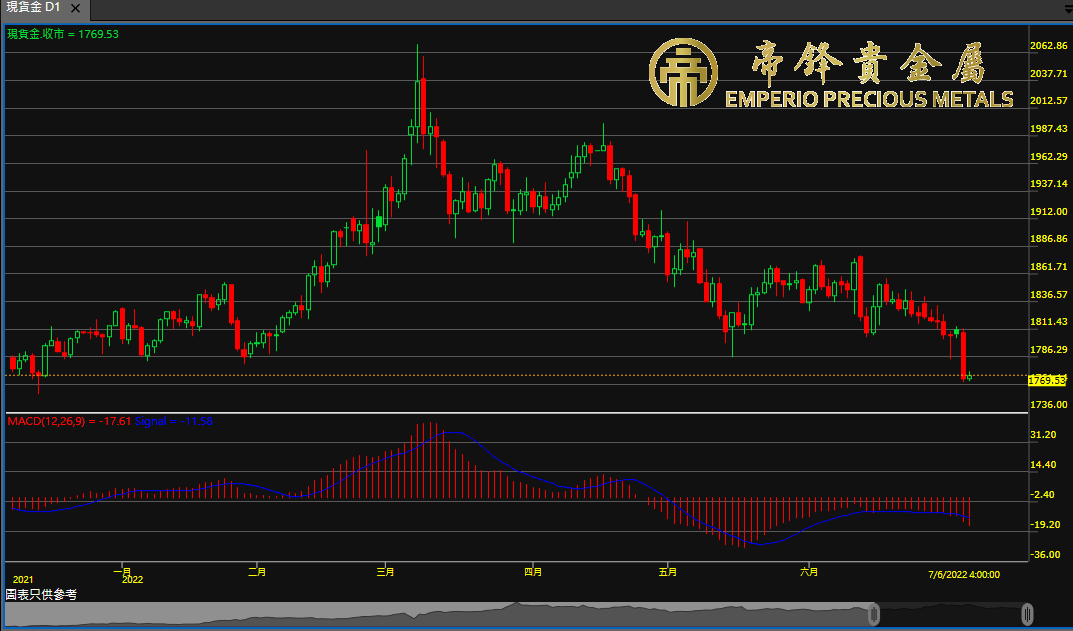Click the highlighted 1769.53 current price tag
Image resolution: width=1073 pixels, height=631 pixels.
tap(1048, 380)
